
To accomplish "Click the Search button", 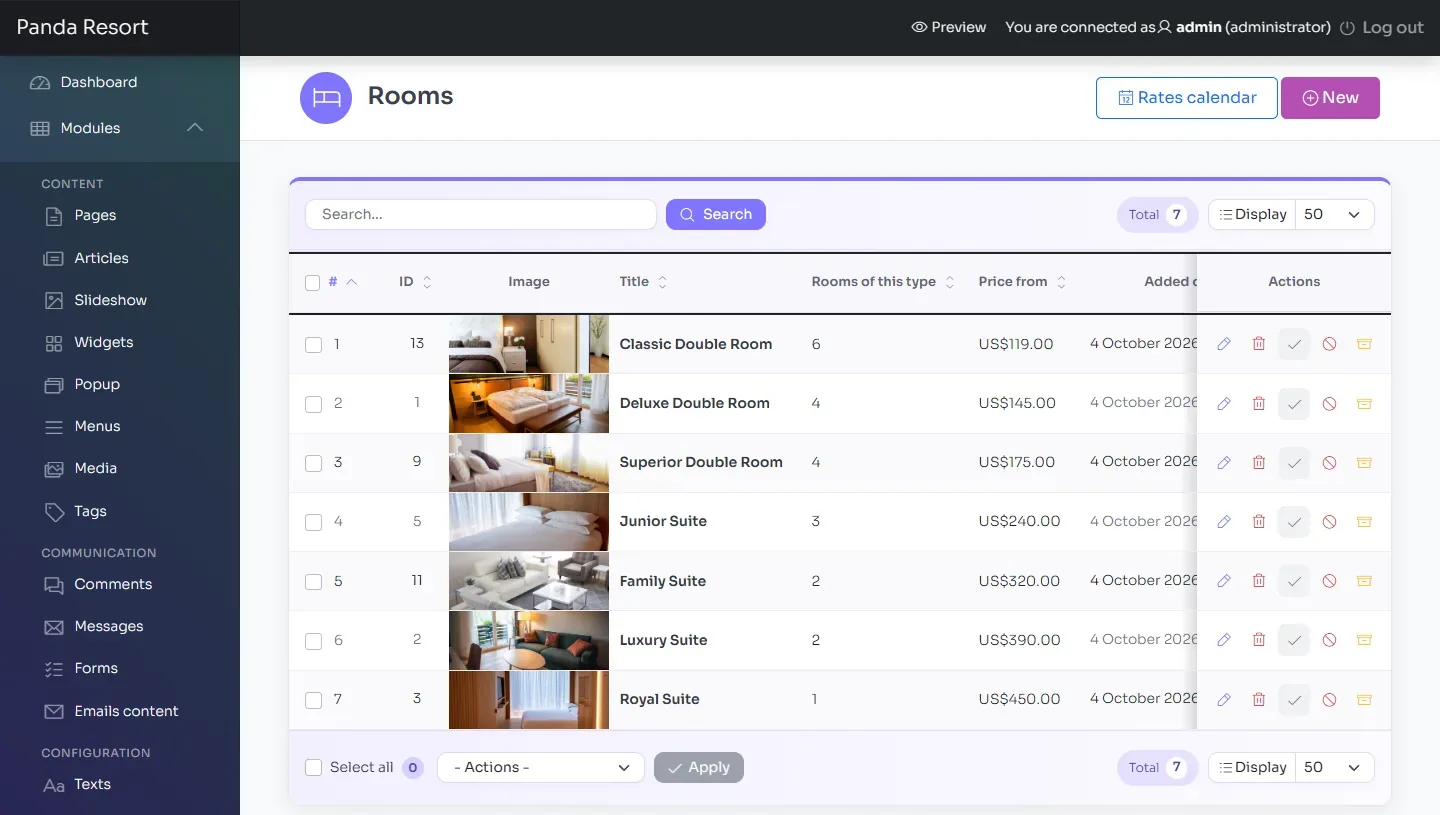I will click(716, 214).
